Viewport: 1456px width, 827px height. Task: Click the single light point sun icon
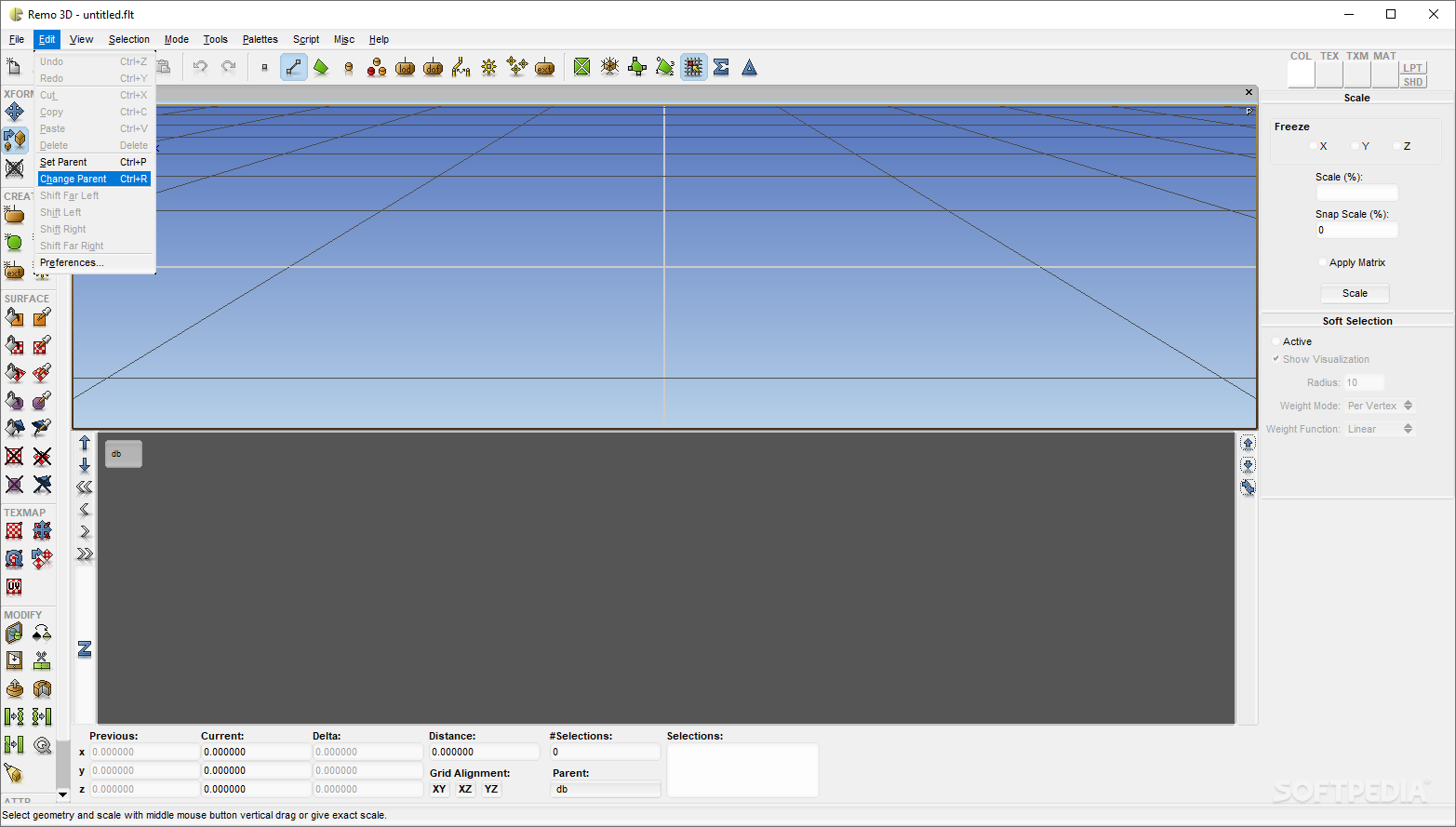(489, 67)
